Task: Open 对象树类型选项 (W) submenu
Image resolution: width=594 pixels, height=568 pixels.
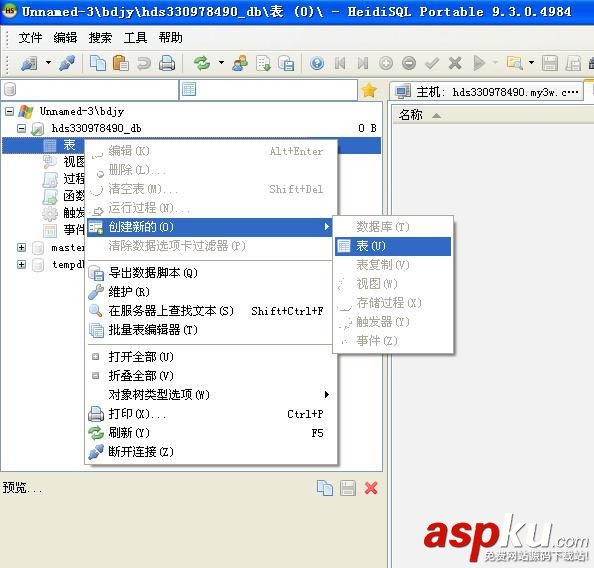Action: click(x=209, y=394)
